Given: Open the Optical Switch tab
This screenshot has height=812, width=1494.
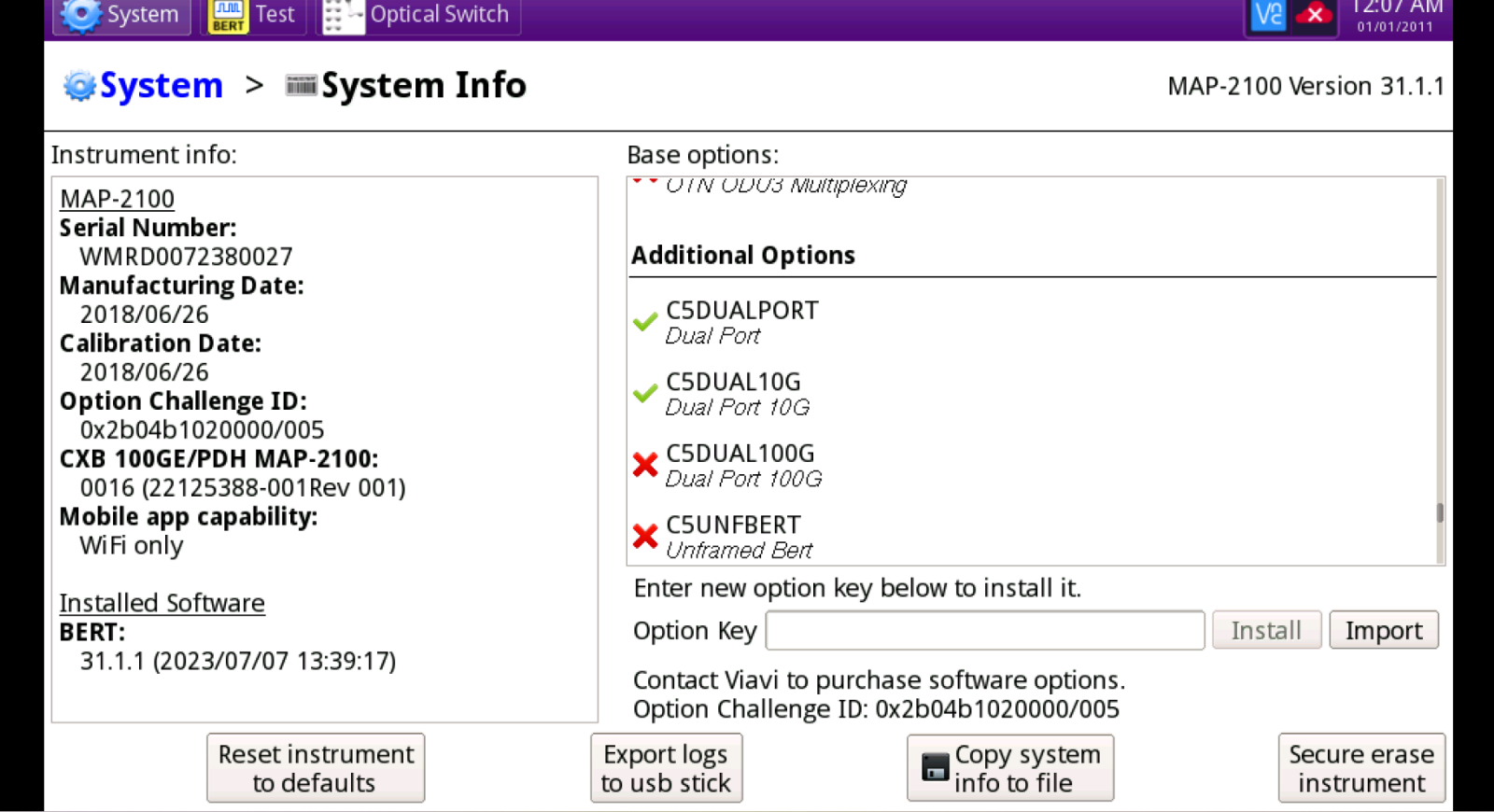Looking at the screenshot, I should point(418,15).
